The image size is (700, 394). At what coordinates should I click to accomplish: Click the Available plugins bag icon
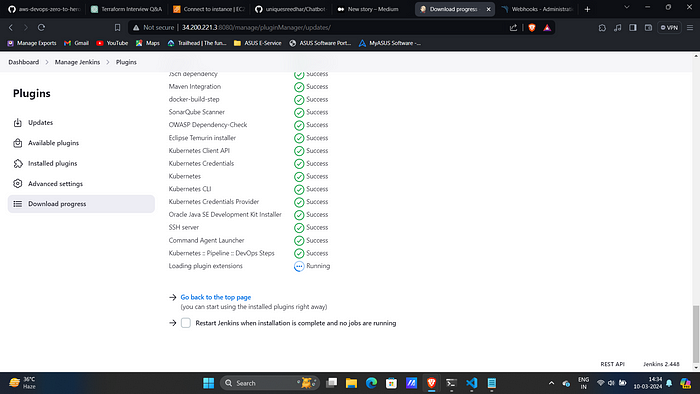click(17, 143)
